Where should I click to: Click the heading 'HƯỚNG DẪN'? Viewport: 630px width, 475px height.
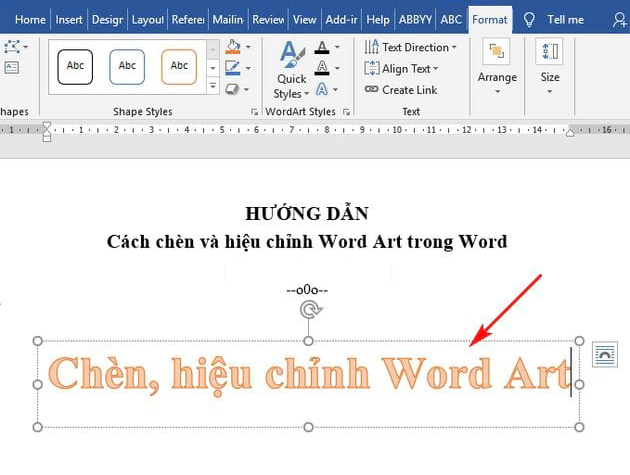click(307, 214)
